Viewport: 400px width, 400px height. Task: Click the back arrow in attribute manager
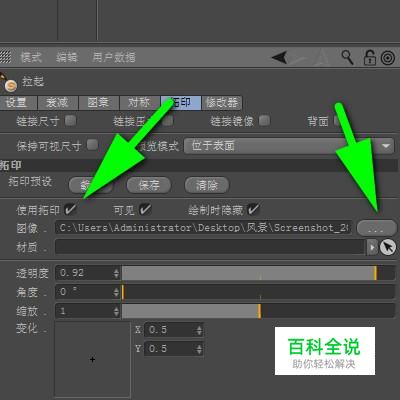[280, 58]
